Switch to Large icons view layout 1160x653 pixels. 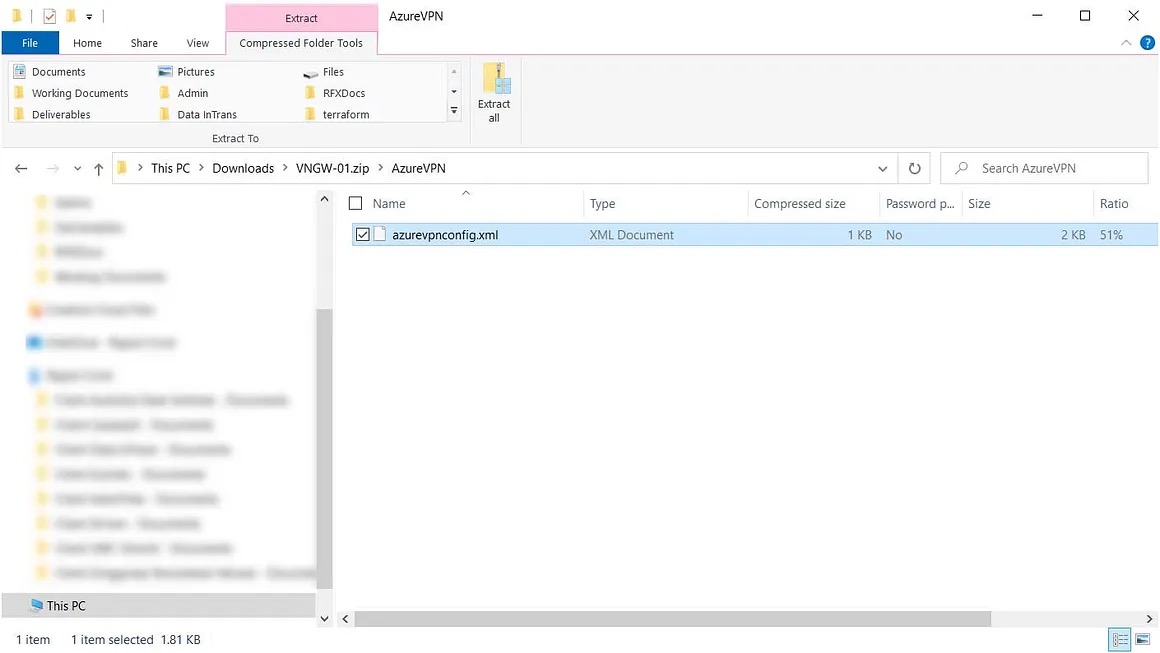point(1143,640)
